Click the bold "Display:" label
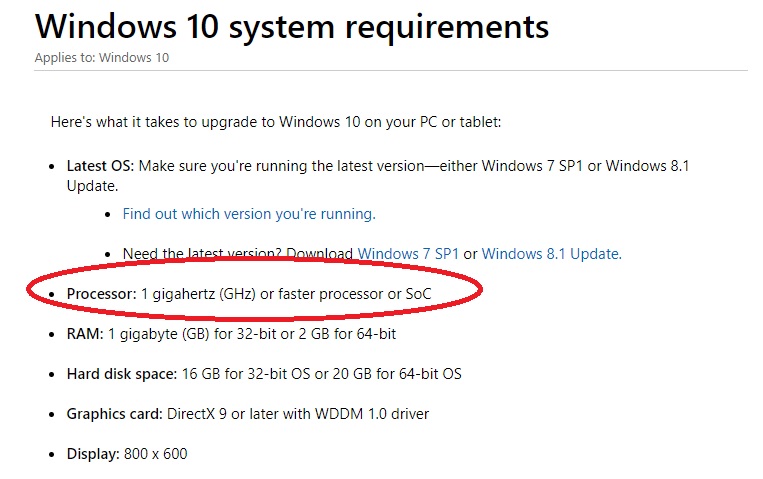The height and width of the screenshot is (479, 763). 93,454
